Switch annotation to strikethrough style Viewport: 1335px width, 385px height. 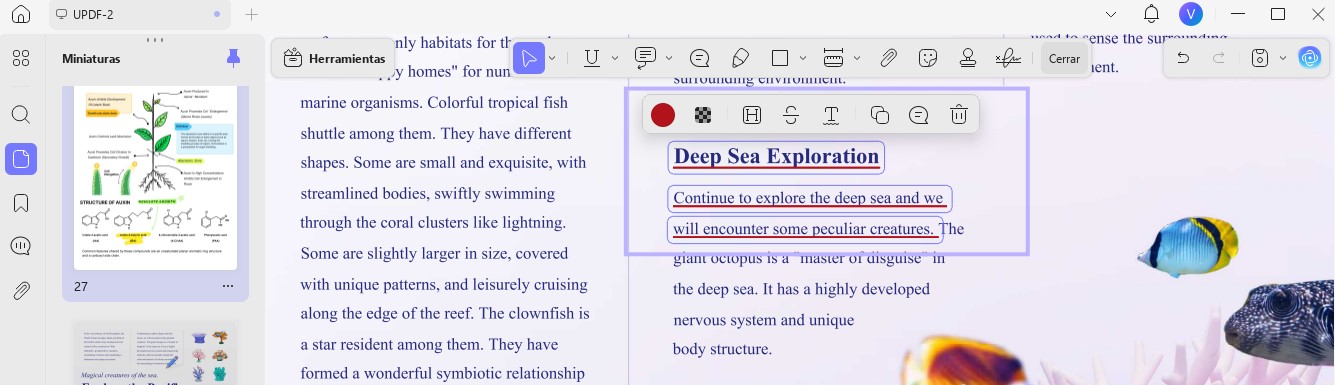(x=791, y=115)
